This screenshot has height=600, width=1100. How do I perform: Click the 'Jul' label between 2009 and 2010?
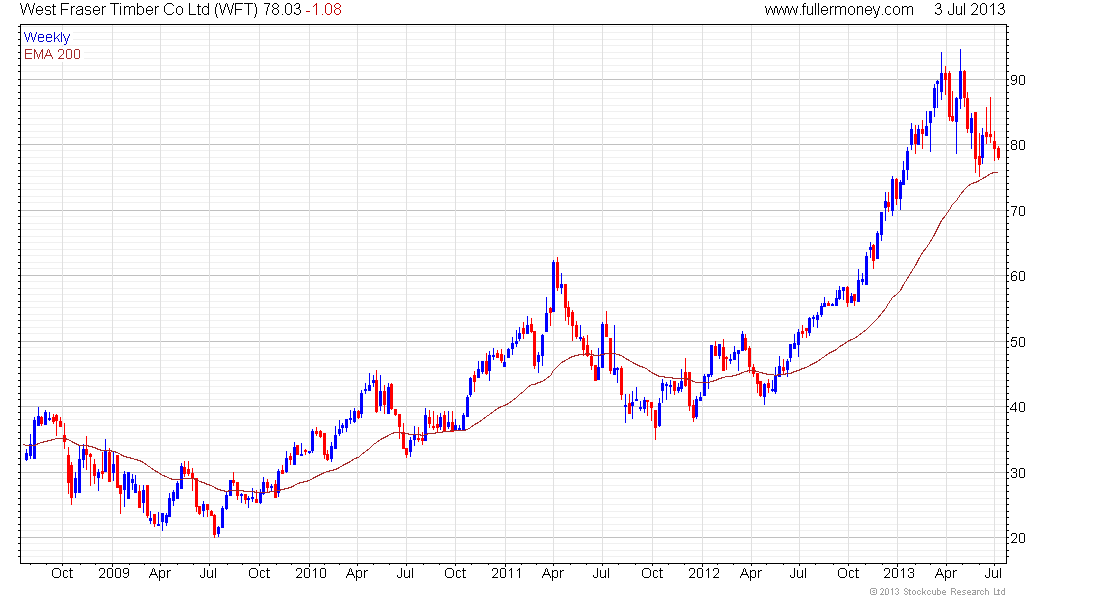pos(208,573)
